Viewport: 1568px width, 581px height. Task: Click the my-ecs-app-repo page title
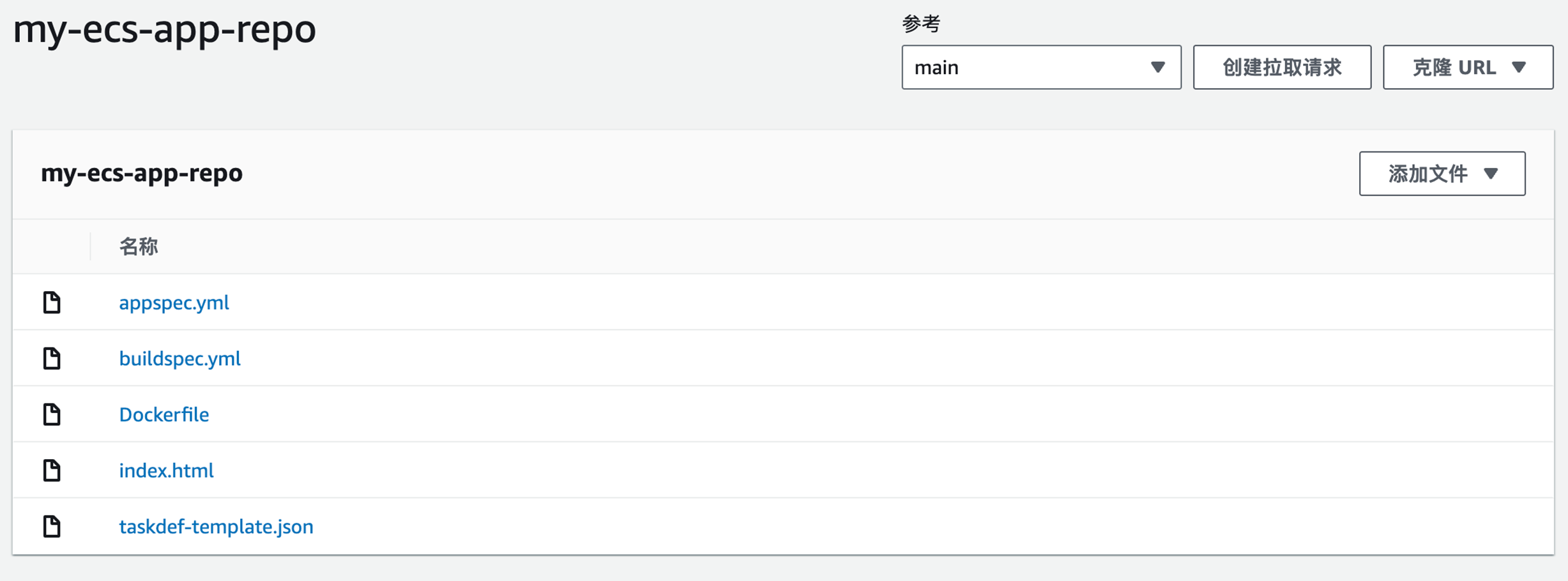[164, 29]
